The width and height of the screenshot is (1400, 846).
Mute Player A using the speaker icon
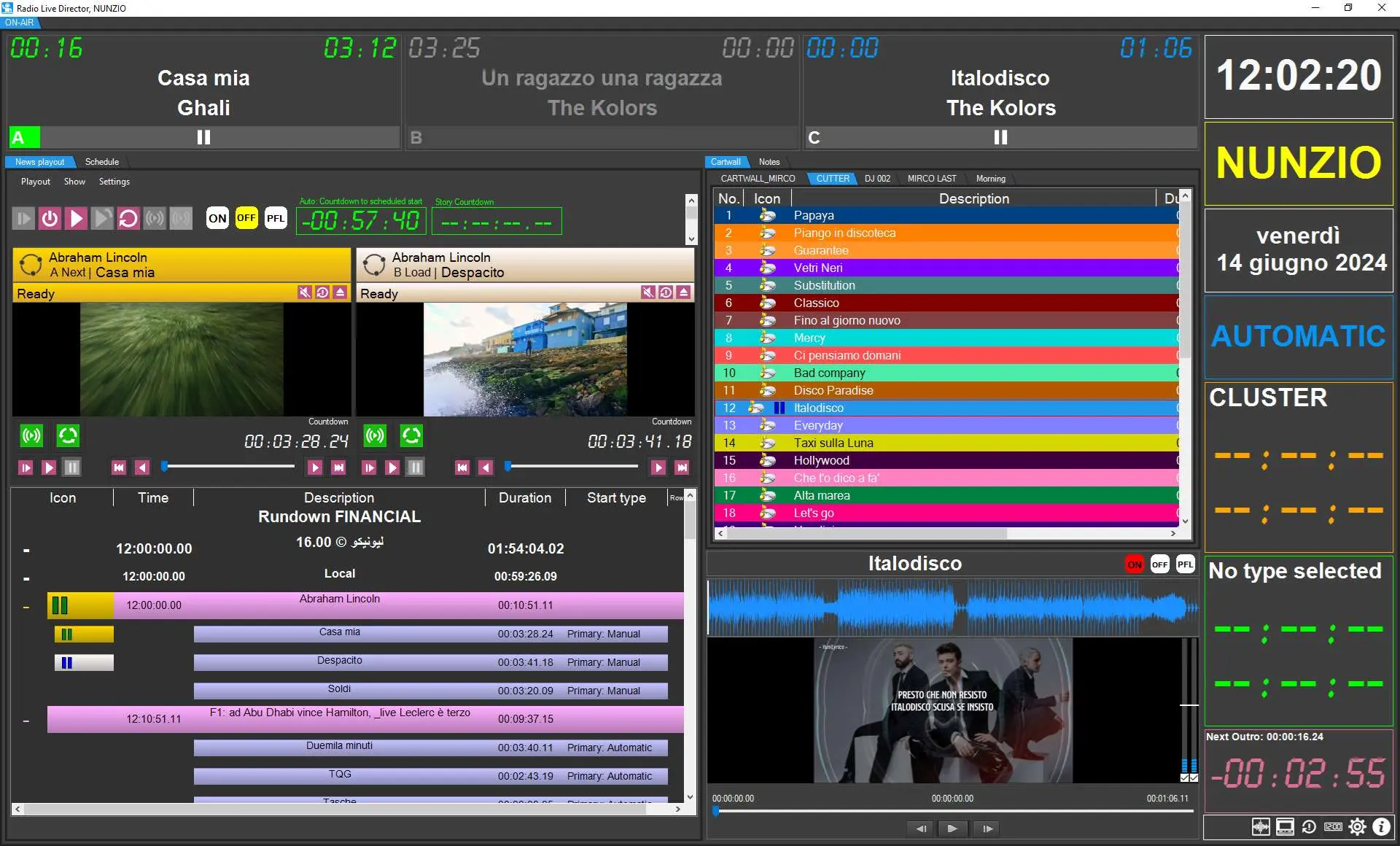pyautogui.click(x=304, y=292)
